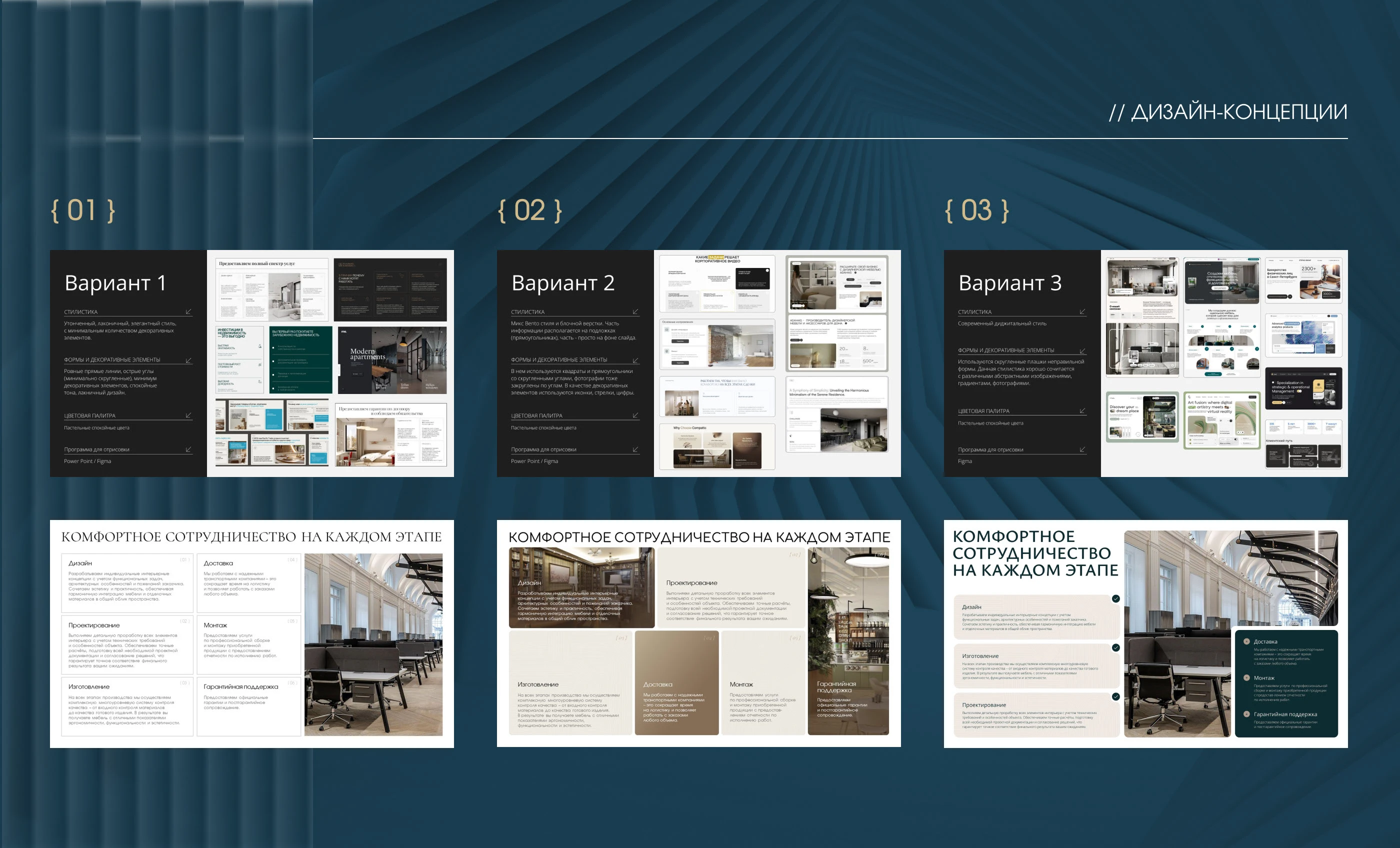This screenshot has height=848, width=1400.
Task: Click arrow icon next to СТИЛИСТИКА in Вариант 3
Action: pos(1082,311)
